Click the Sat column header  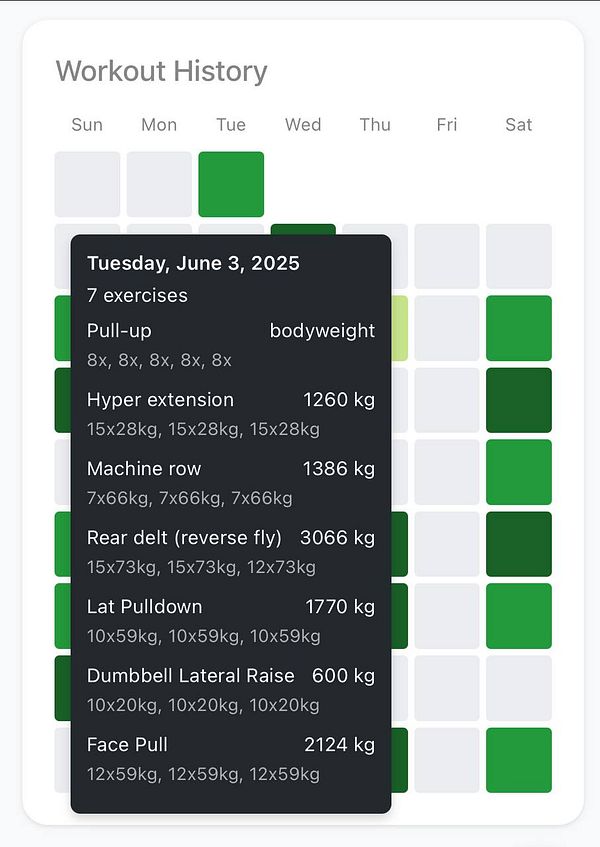[518, 125]
